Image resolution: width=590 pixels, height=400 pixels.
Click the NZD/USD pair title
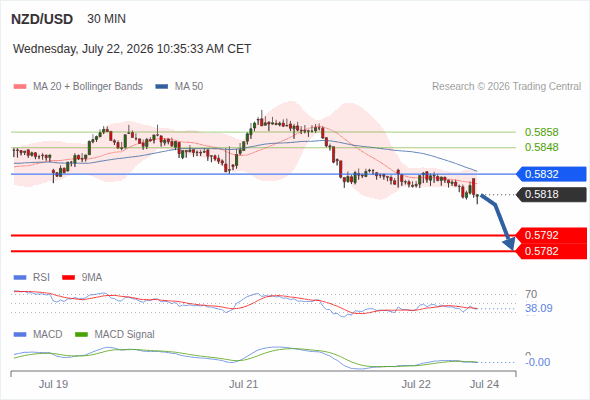point(42,19)
